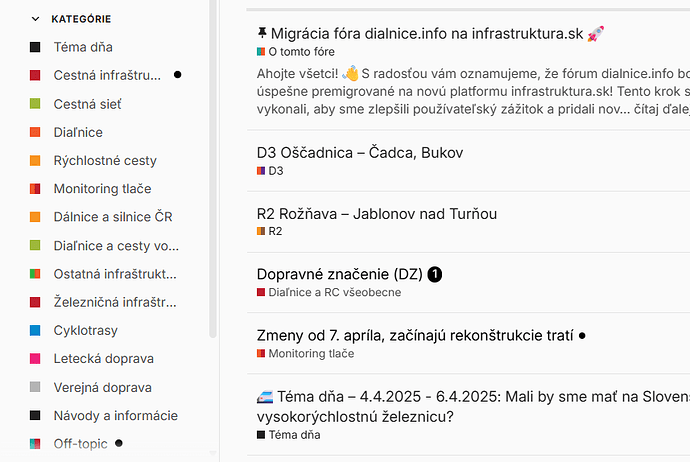Open the Zmeny od 7. apríla topic
Image resolution: width=690 pixels, height=462 pixels.
415,336
